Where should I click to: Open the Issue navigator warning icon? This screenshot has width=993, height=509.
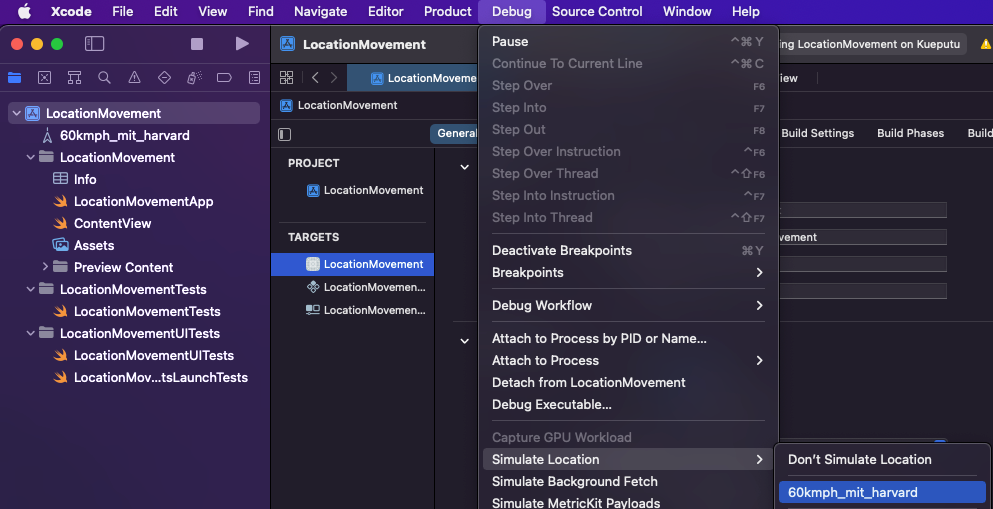click(134, 78)
